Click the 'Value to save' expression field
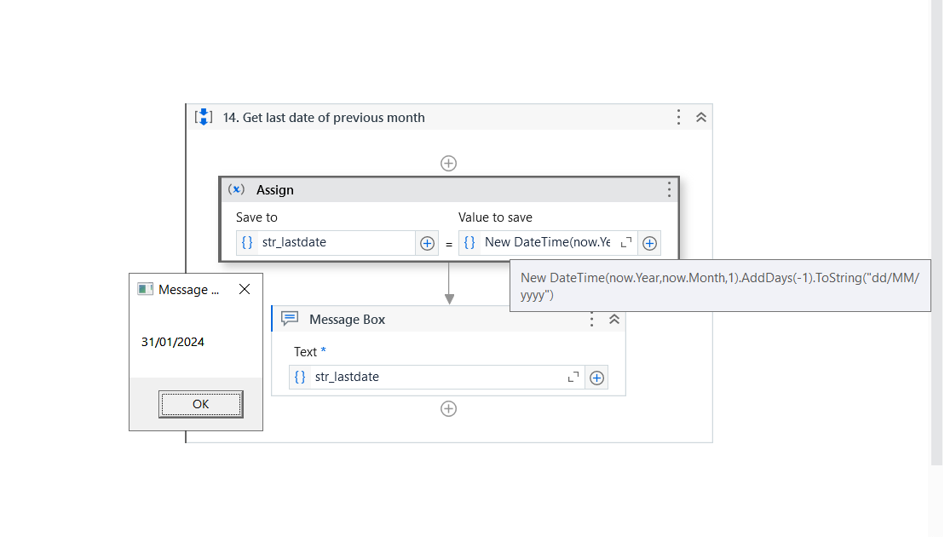This screenshot has height=537, width=943. 545,242
